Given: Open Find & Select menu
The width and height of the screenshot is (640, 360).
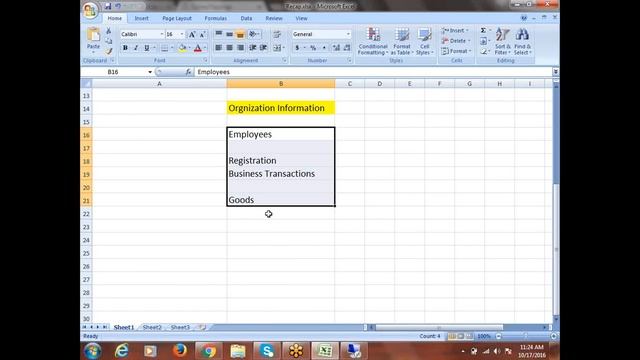Looking at the screenshot, I should point(522,41).
